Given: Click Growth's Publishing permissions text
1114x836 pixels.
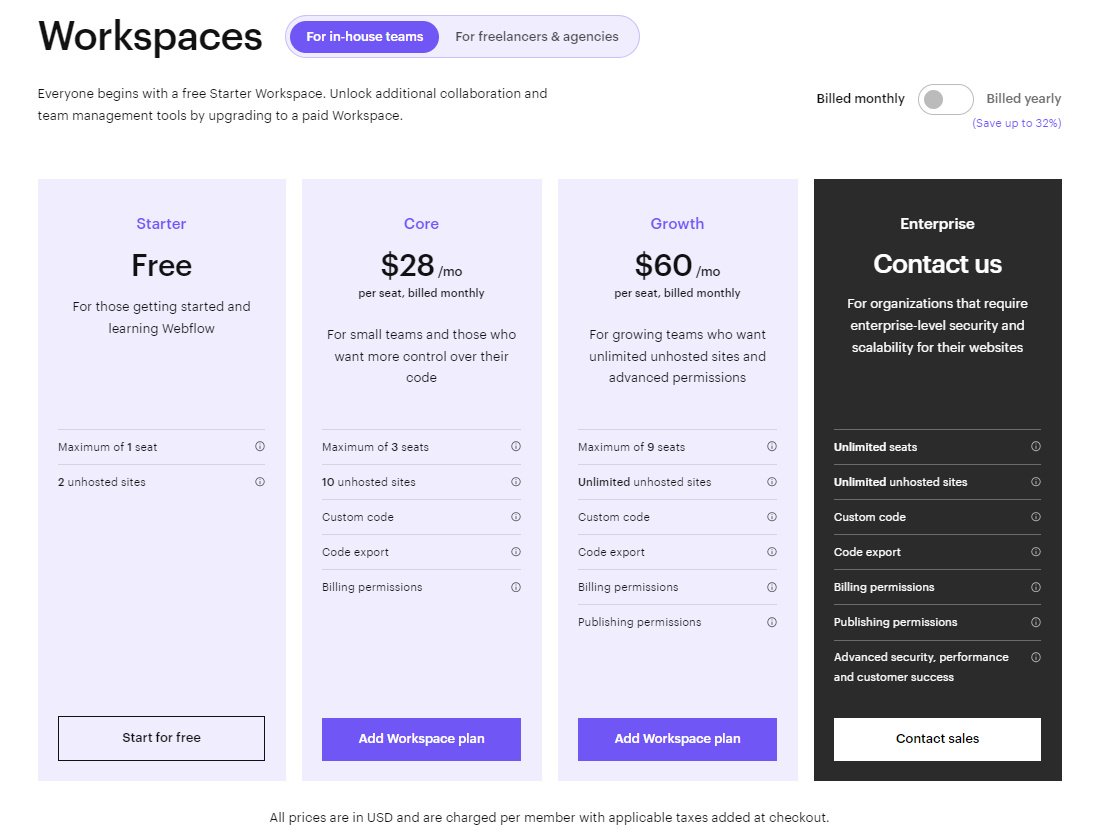Looking at the screenshot, I should (x=639, y=622).
